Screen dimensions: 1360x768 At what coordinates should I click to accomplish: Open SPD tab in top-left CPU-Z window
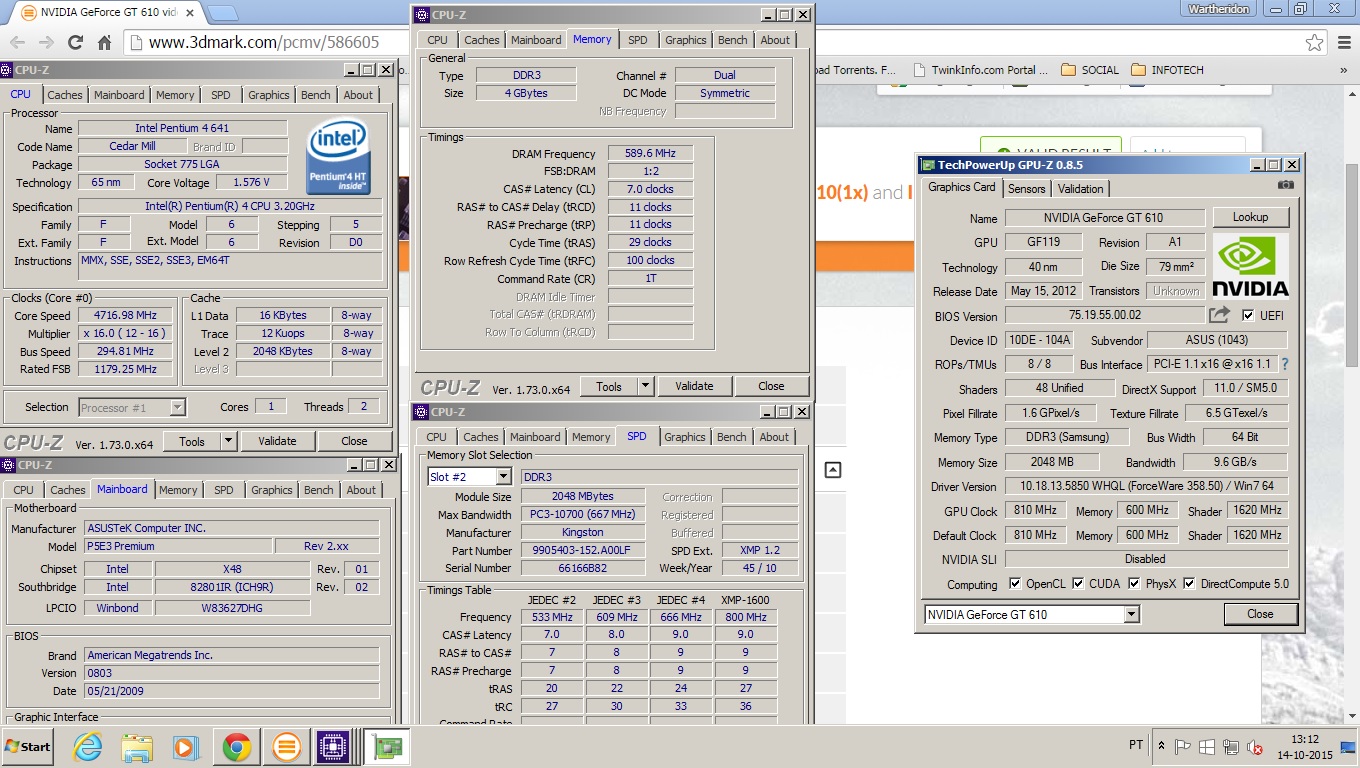click(221, 95)
